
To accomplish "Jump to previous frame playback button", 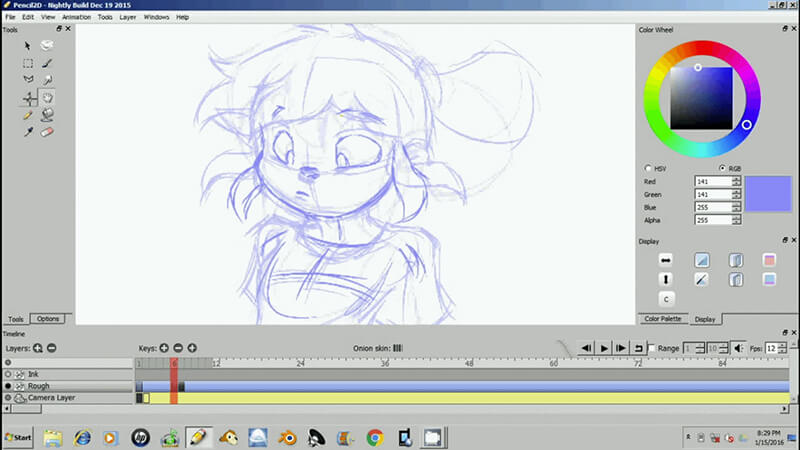I will 587,348.
